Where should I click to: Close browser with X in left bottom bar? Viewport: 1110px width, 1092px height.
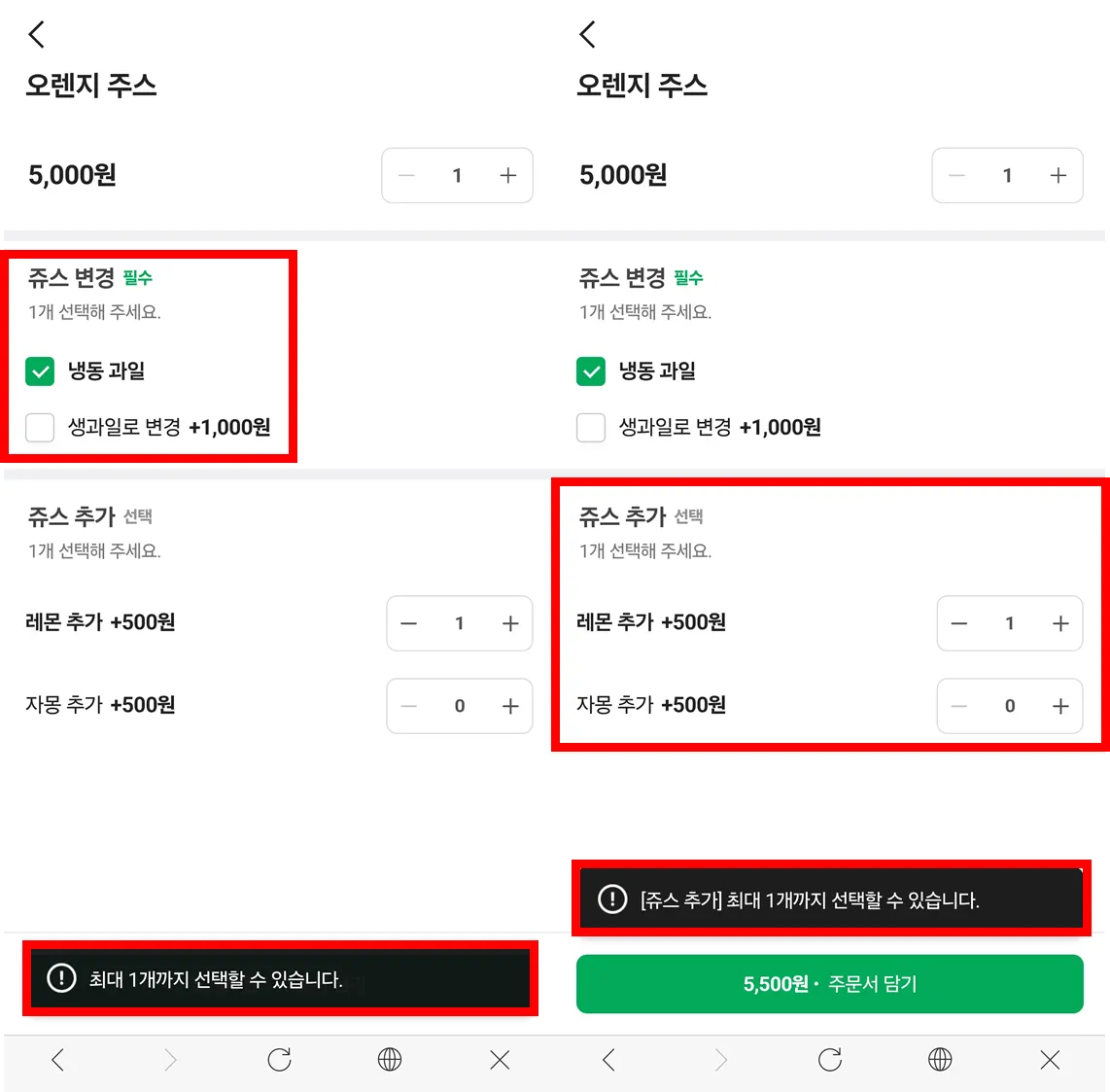point(500,1059)
